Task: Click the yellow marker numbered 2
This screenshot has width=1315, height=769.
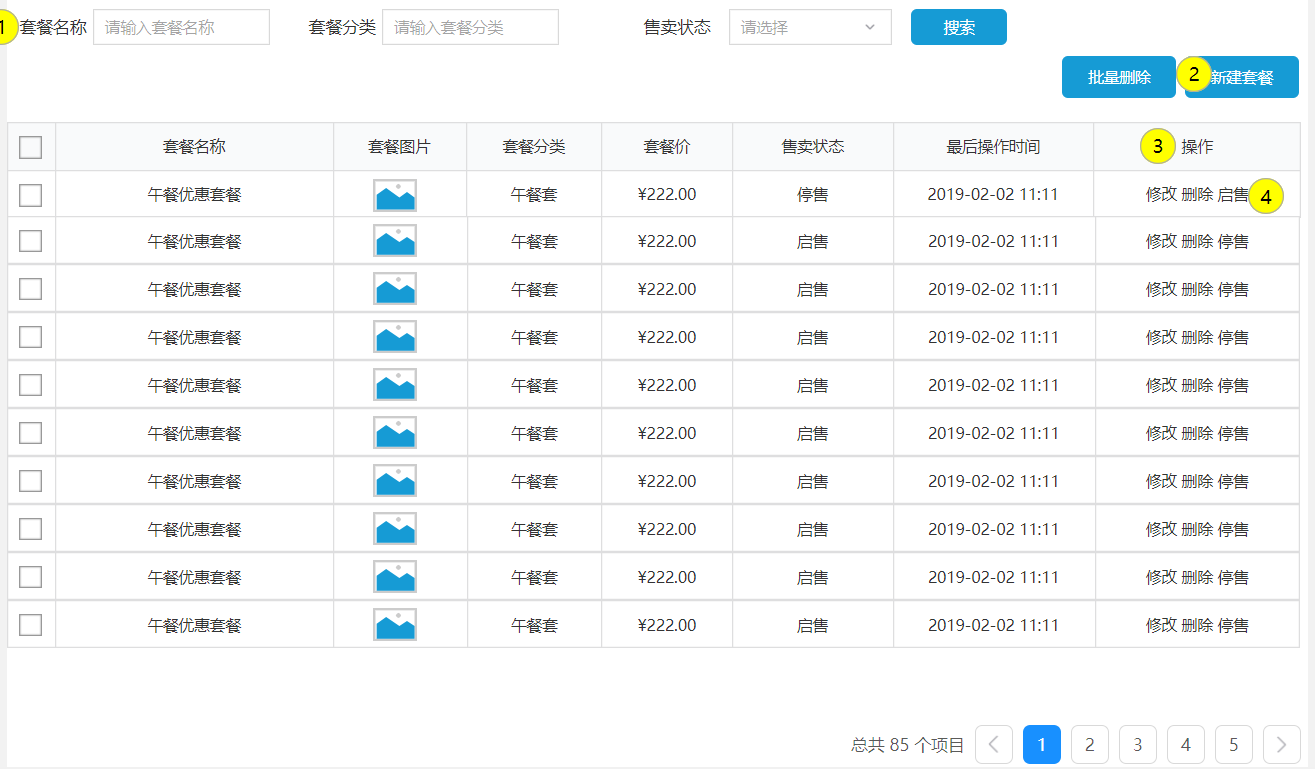Action: pos(1193,74)
